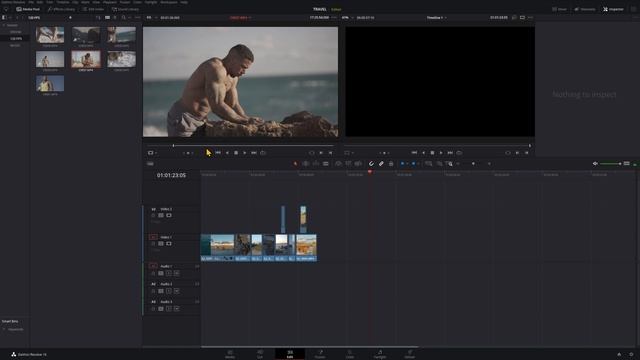Open the Effects Library panel
This screenshot has width=640, height=360.
click(61, 9)
